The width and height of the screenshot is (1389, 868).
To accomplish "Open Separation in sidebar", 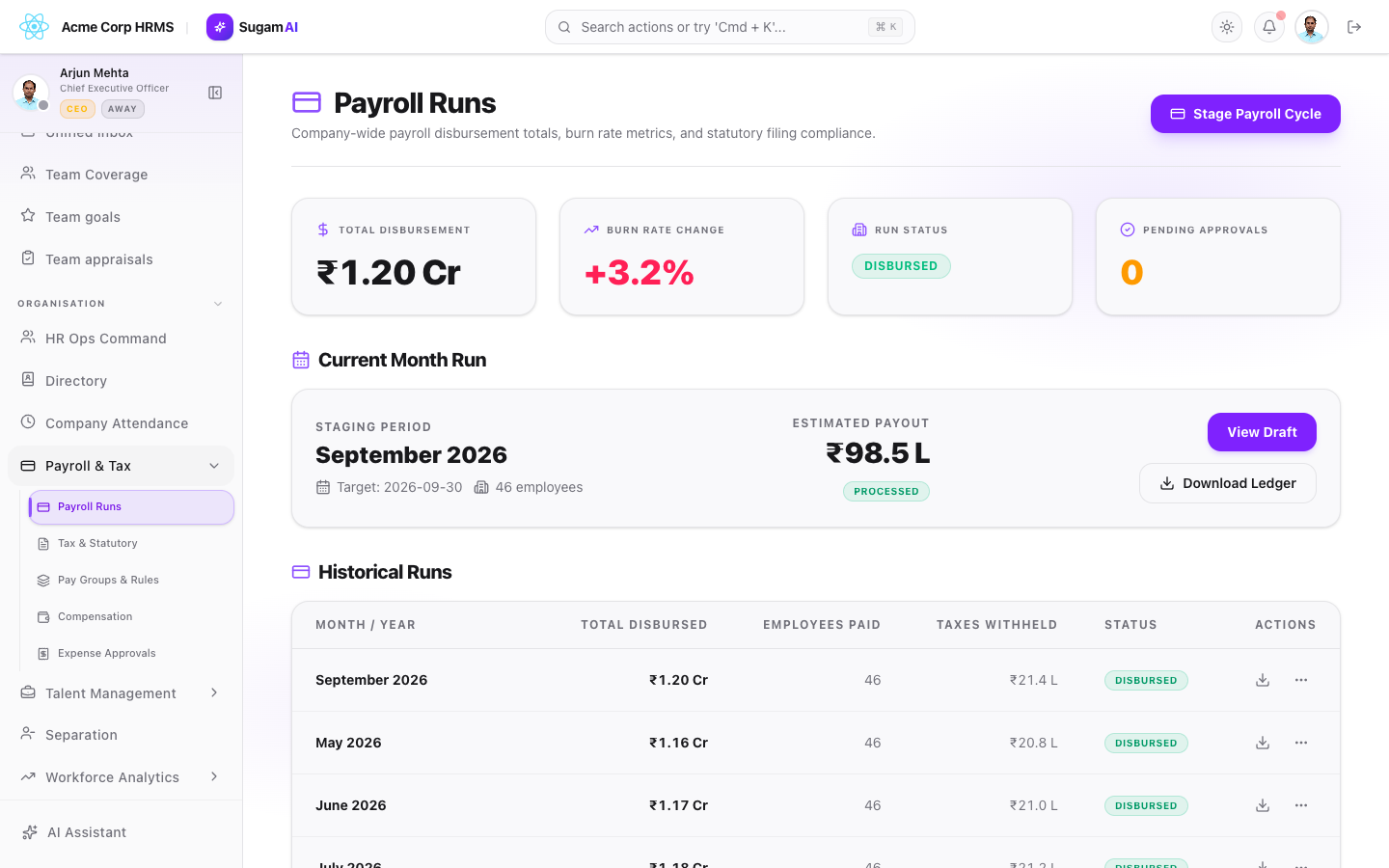I will [121, 735].
